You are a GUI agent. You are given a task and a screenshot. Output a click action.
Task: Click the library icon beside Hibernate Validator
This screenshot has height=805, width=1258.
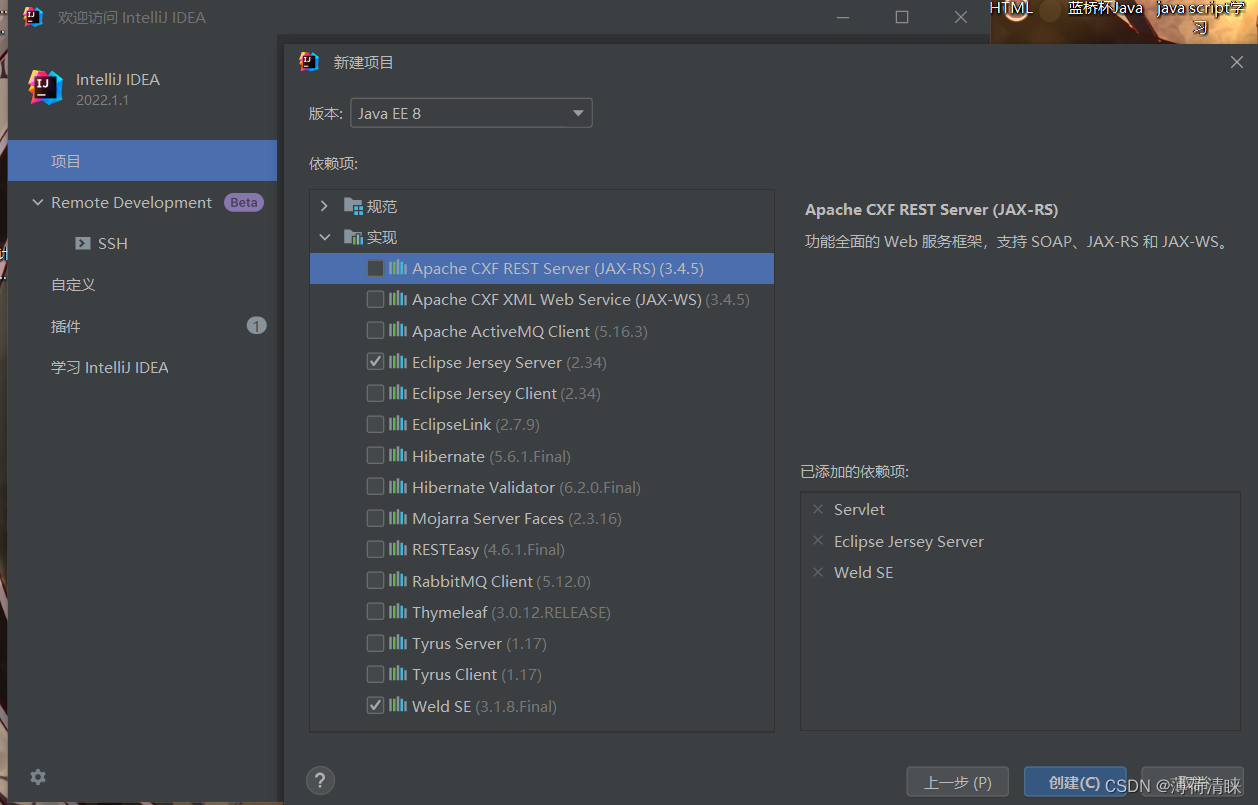click(x=398, y=487)
